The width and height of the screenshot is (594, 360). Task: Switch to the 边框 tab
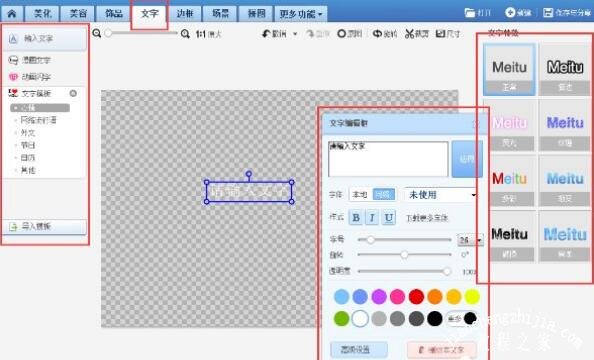pyautogui.click(x=185, y=14)
